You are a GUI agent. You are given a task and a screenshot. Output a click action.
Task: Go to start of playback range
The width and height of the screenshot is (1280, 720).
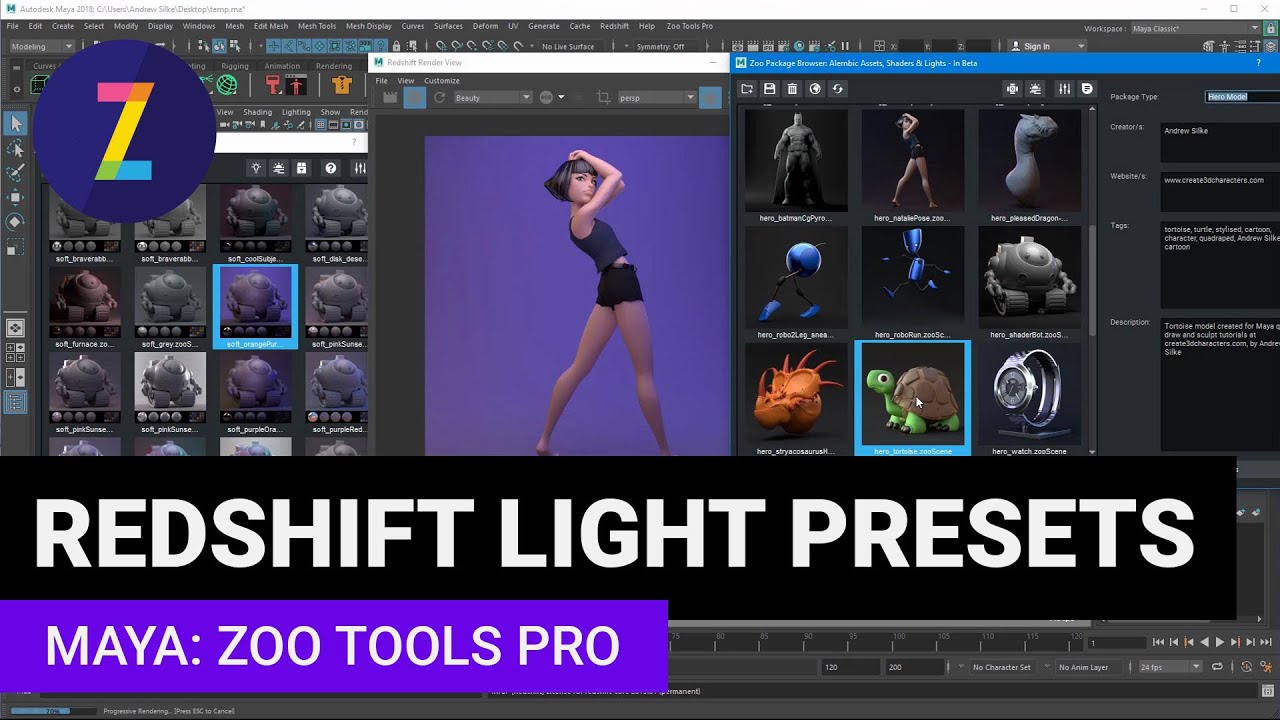[1158, 642]
